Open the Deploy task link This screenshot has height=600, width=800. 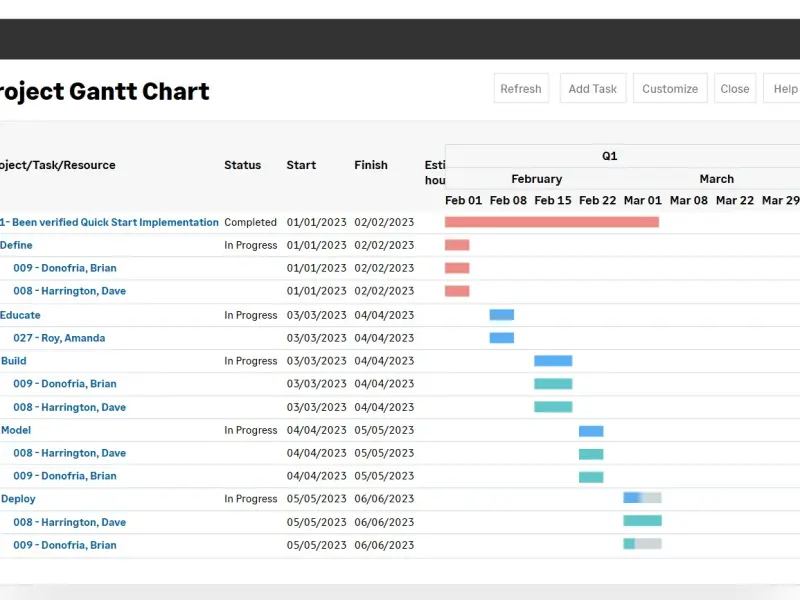18,499
